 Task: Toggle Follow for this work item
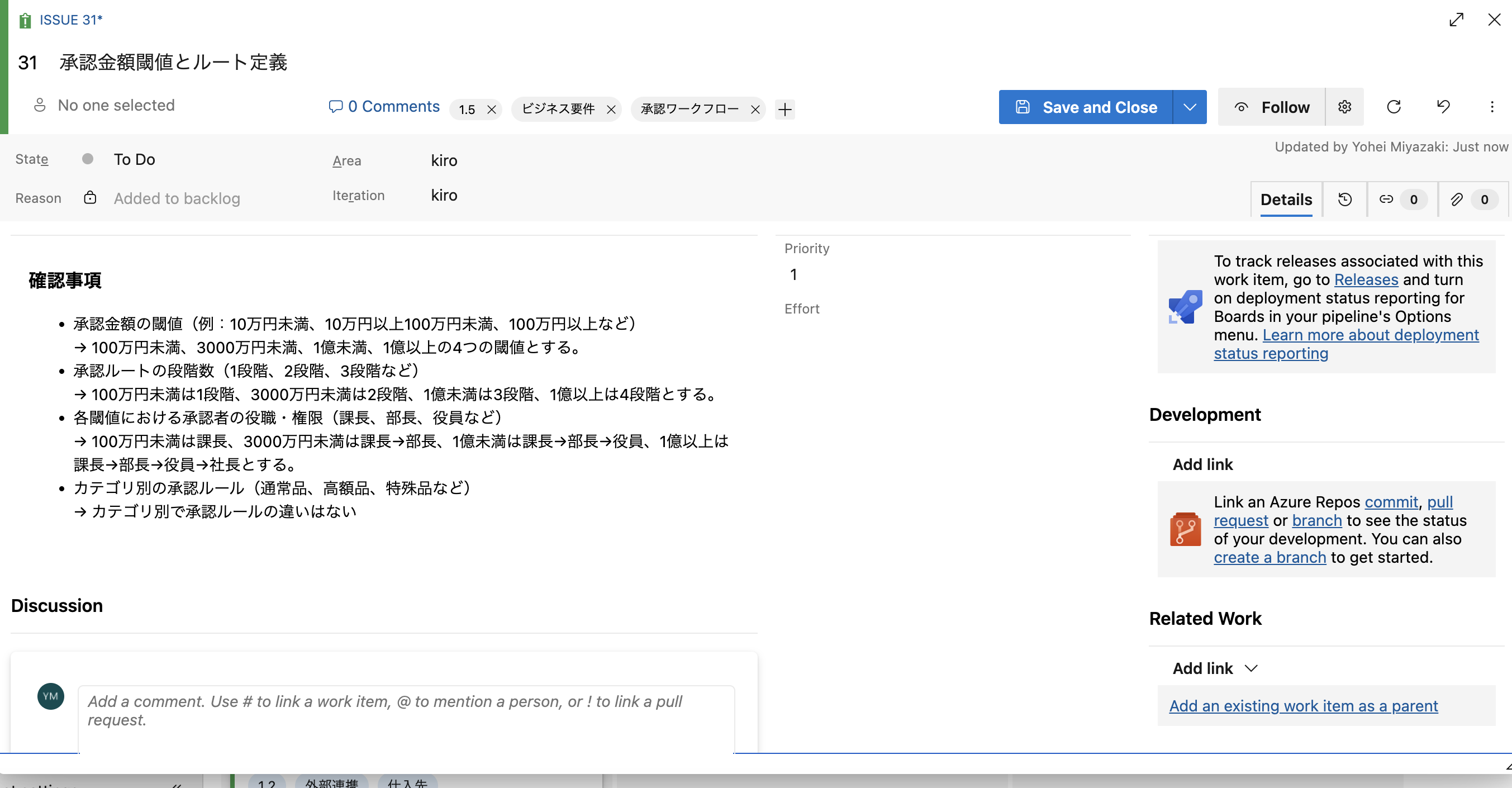point(1272,107)
